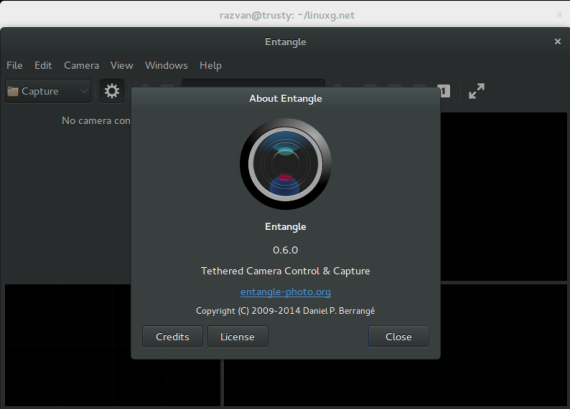This screenshot has height=409, width=570.
Task: Open the Windows menu
Action: (166, 65)
